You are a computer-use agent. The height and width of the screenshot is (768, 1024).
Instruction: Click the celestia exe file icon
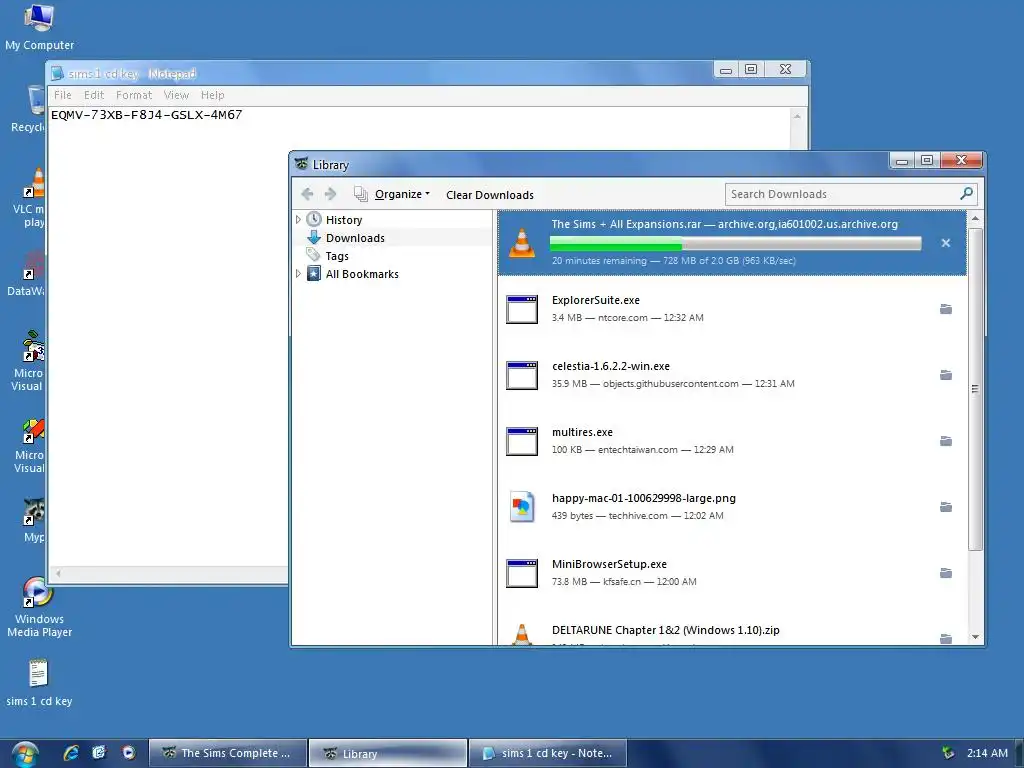click(x=522, y=376)
